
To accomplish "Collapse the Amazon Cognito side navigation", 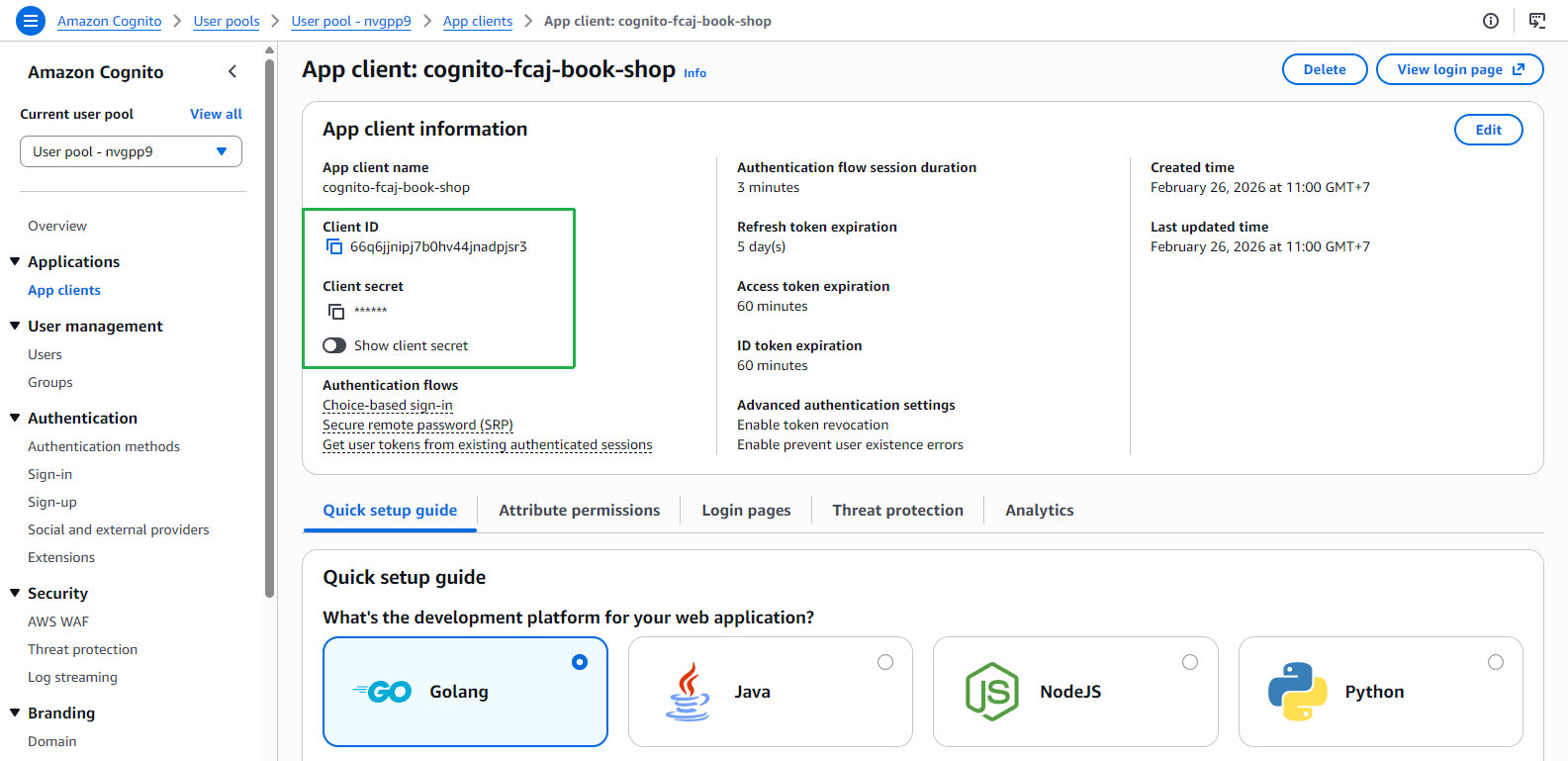I will tap(232, 71).
